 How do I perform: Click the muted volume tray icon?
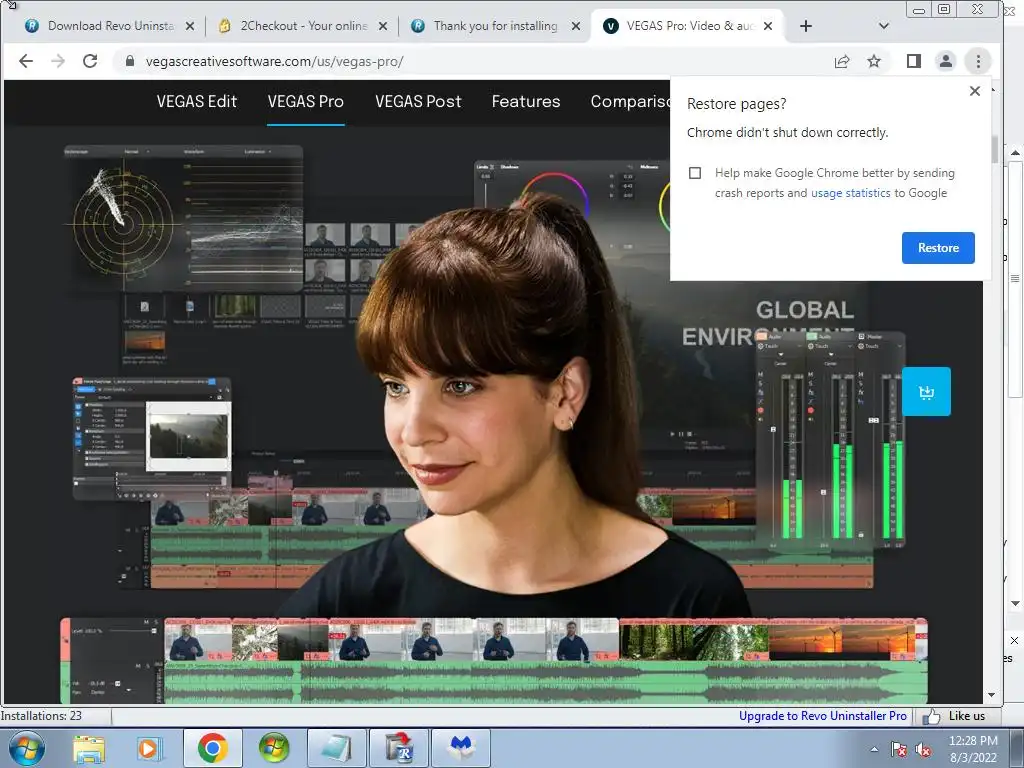(x=923, y=749)
